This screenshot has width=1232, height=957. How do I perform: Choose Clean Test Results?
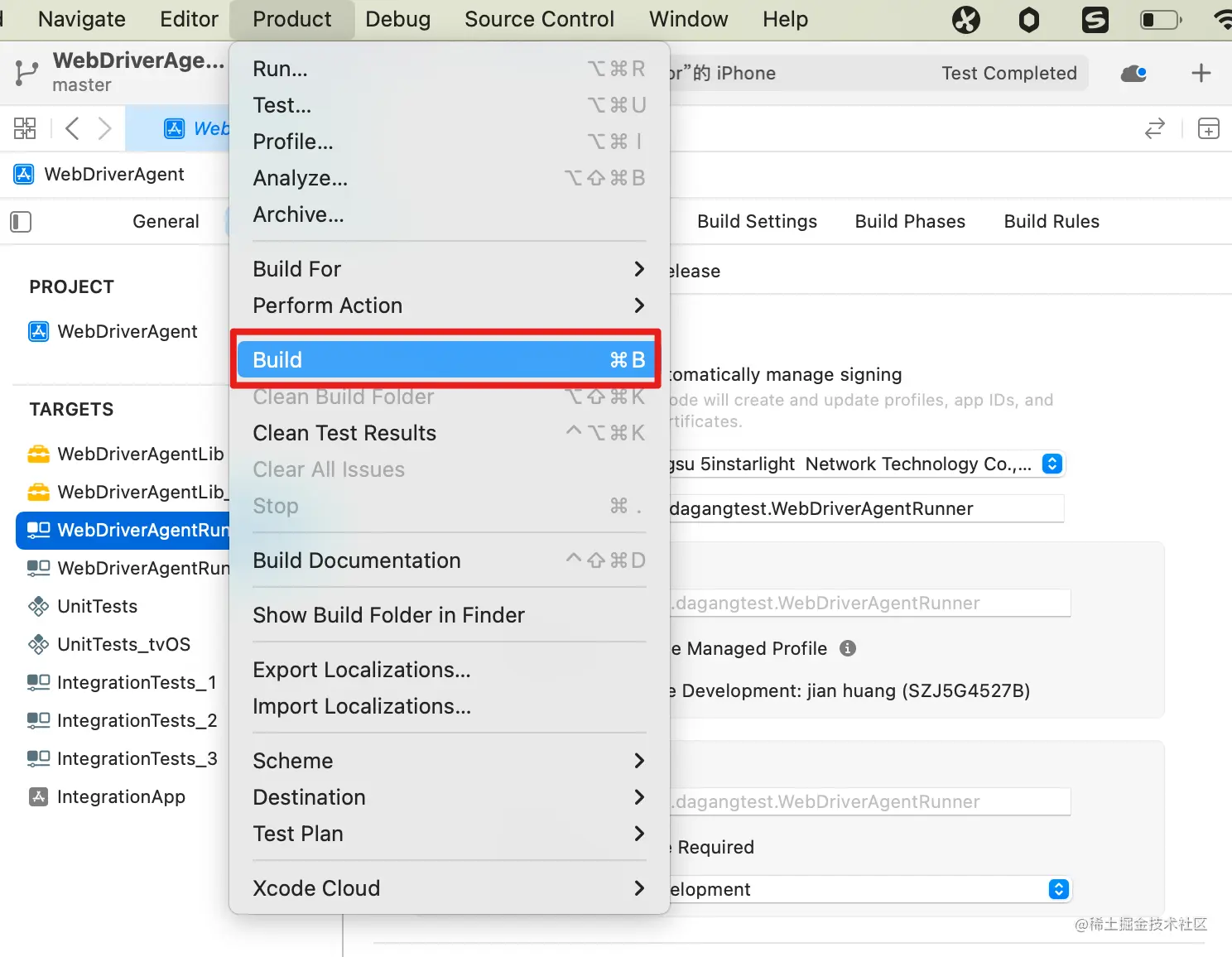449,433
